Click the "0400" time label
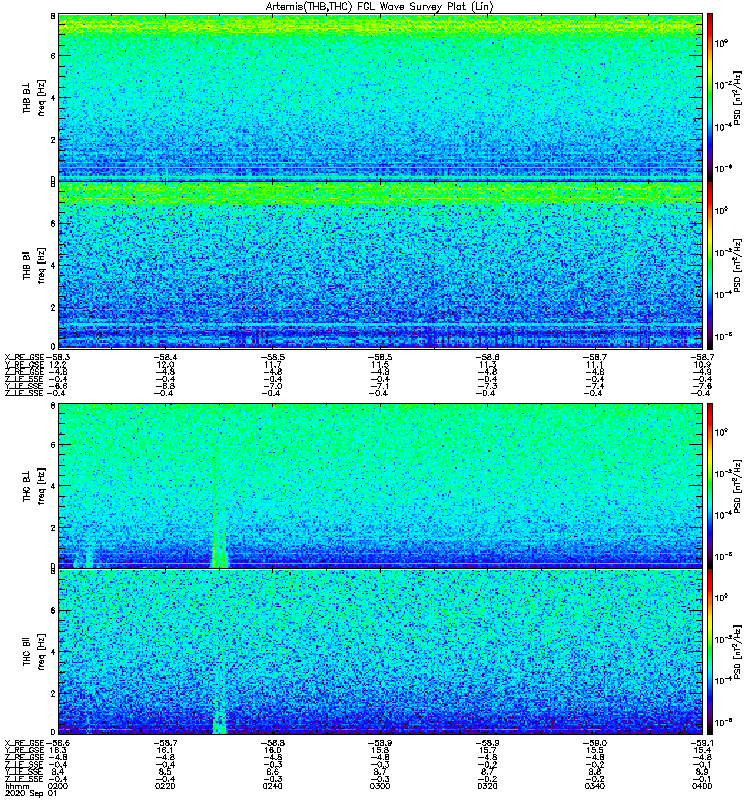This screenshot has height=800, width=750. (x=702, y=786)
